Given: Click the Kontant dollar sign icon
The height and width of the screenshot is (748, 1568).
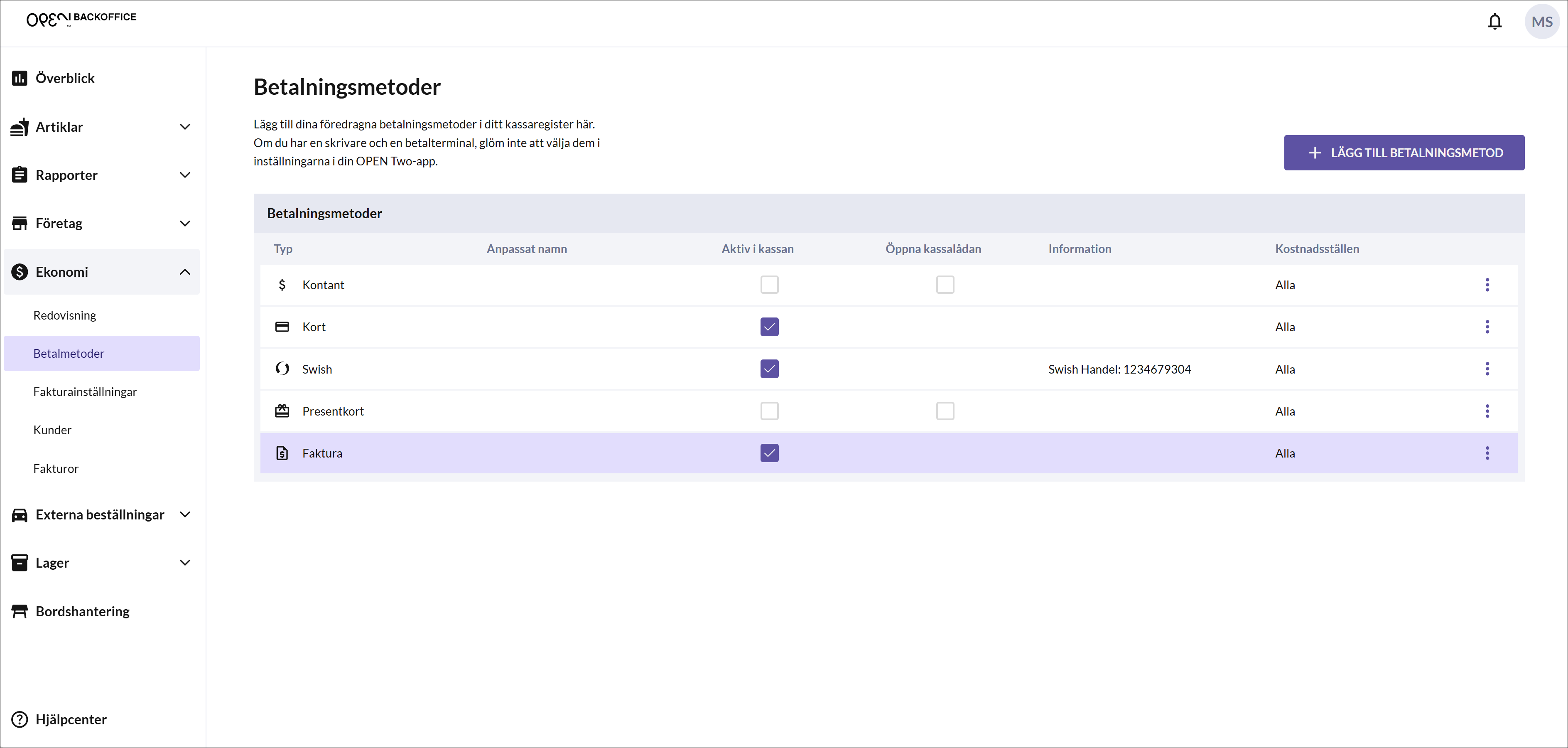Looking at the screenshot, I should tap(282, 285).
